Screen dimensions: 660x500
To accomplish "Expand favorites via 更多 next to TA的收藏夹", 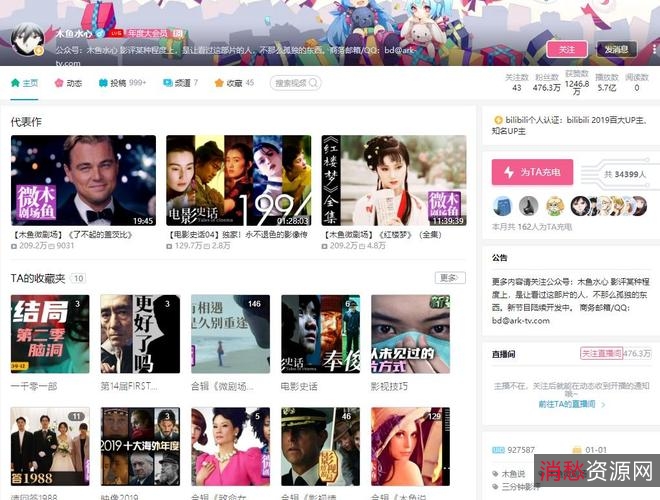I will coord(449,277).
